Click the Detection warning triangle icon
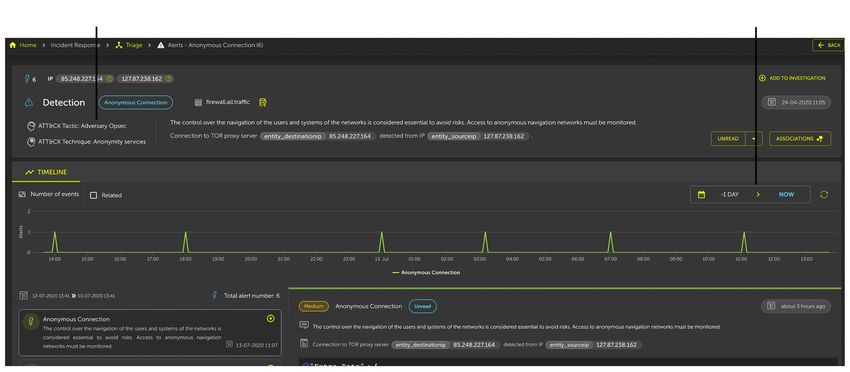This screenshot has height=372, width=850. click(29, 102)
